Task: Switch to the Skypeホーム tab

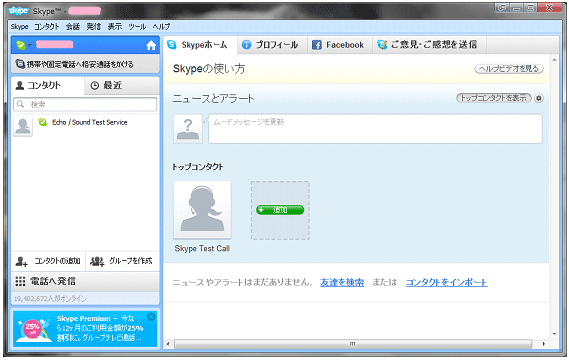Action: click(200, 45)
